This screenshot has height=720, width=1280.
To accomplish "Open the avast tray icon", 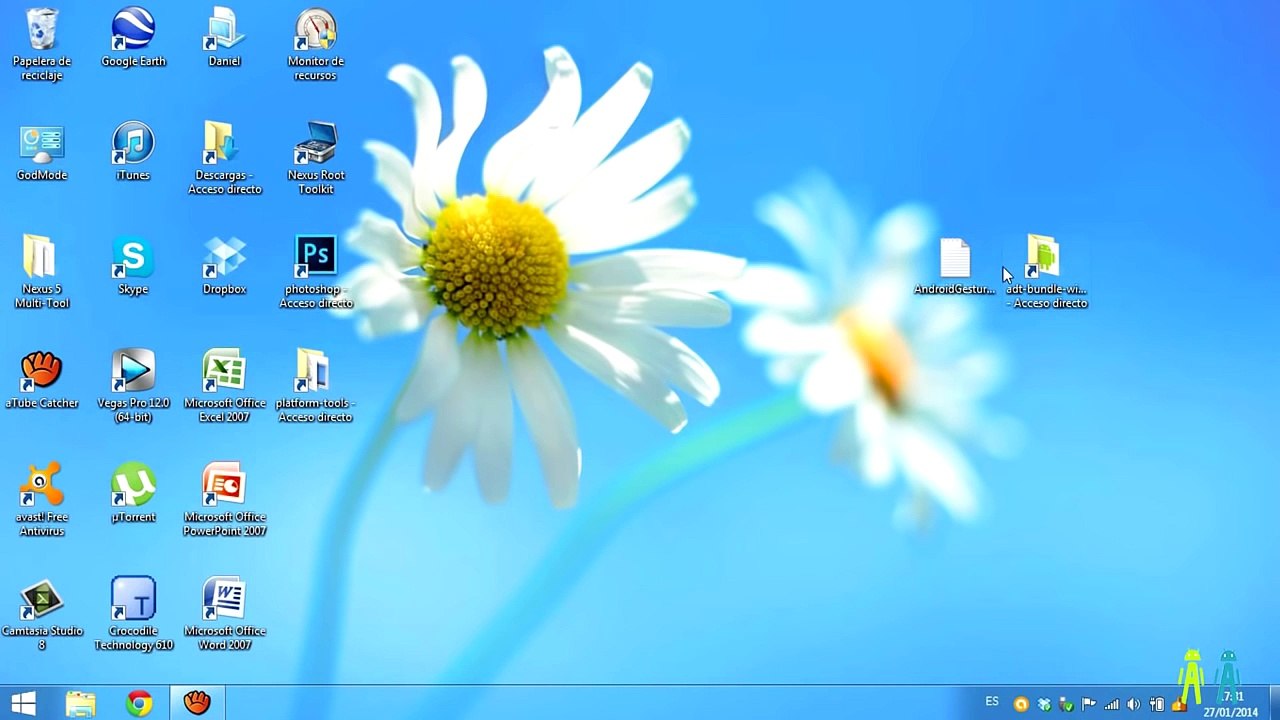I will [1021, 705].
